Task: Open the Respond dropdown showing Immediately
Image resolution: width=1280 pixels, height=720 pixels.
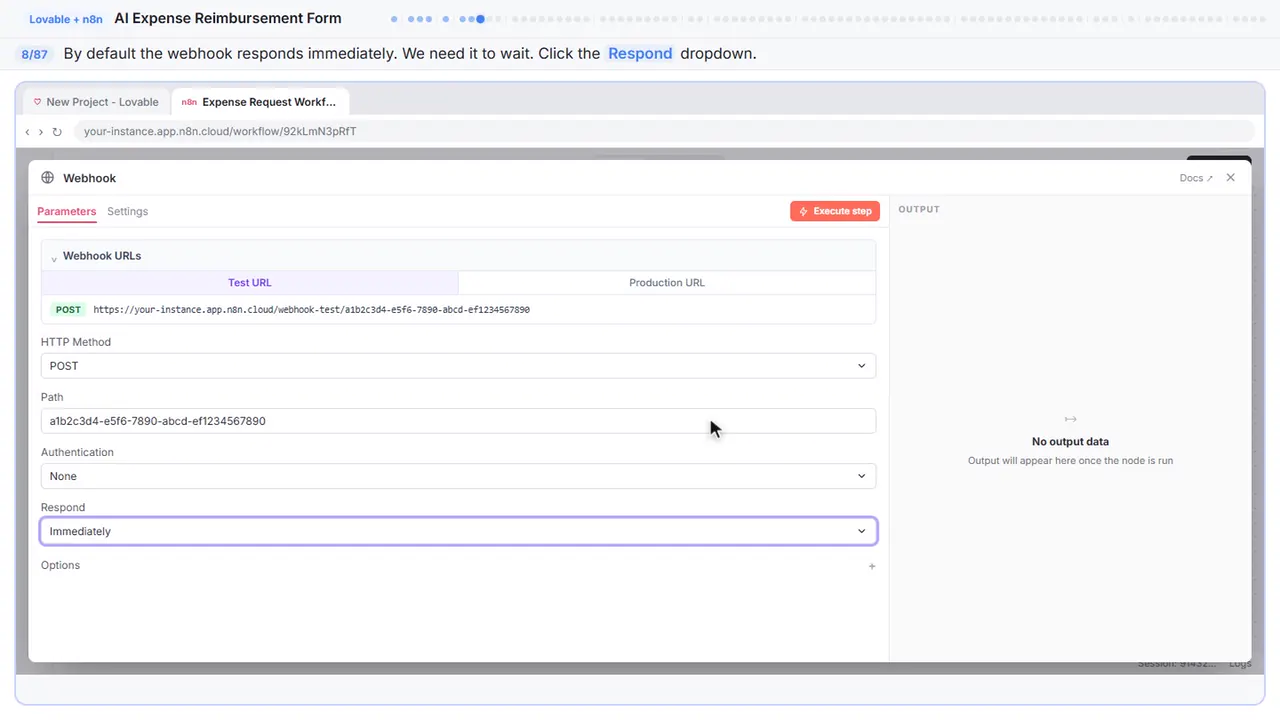Action: (x=458, y=531)
